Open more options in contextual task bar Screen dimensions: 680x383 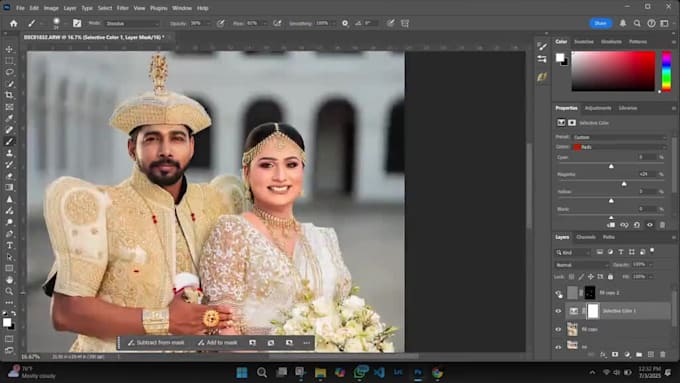tap(307, 343)
